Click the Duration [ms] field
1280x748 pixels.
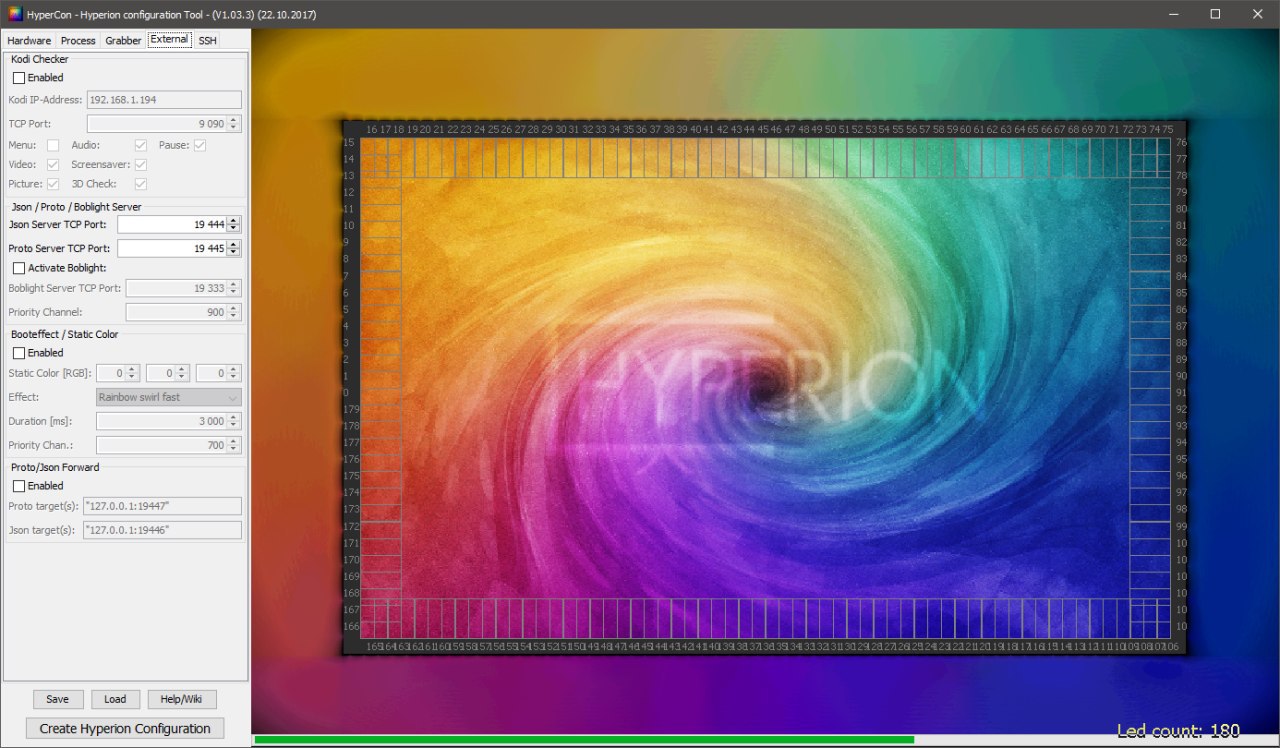coord(161,421)
